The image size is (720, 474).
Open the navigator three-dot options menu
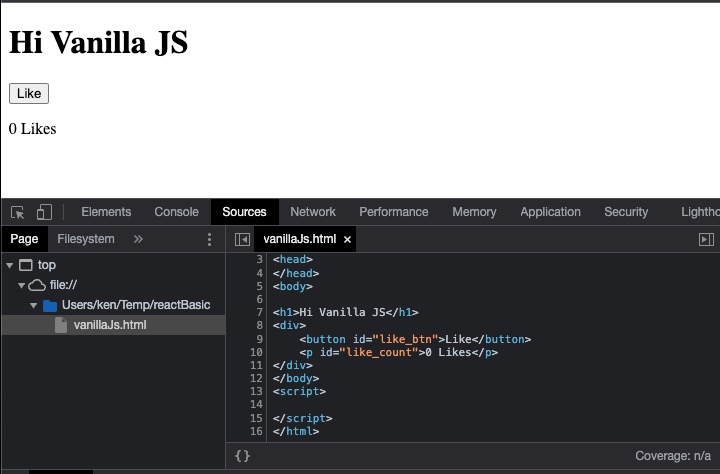[209, 239]
